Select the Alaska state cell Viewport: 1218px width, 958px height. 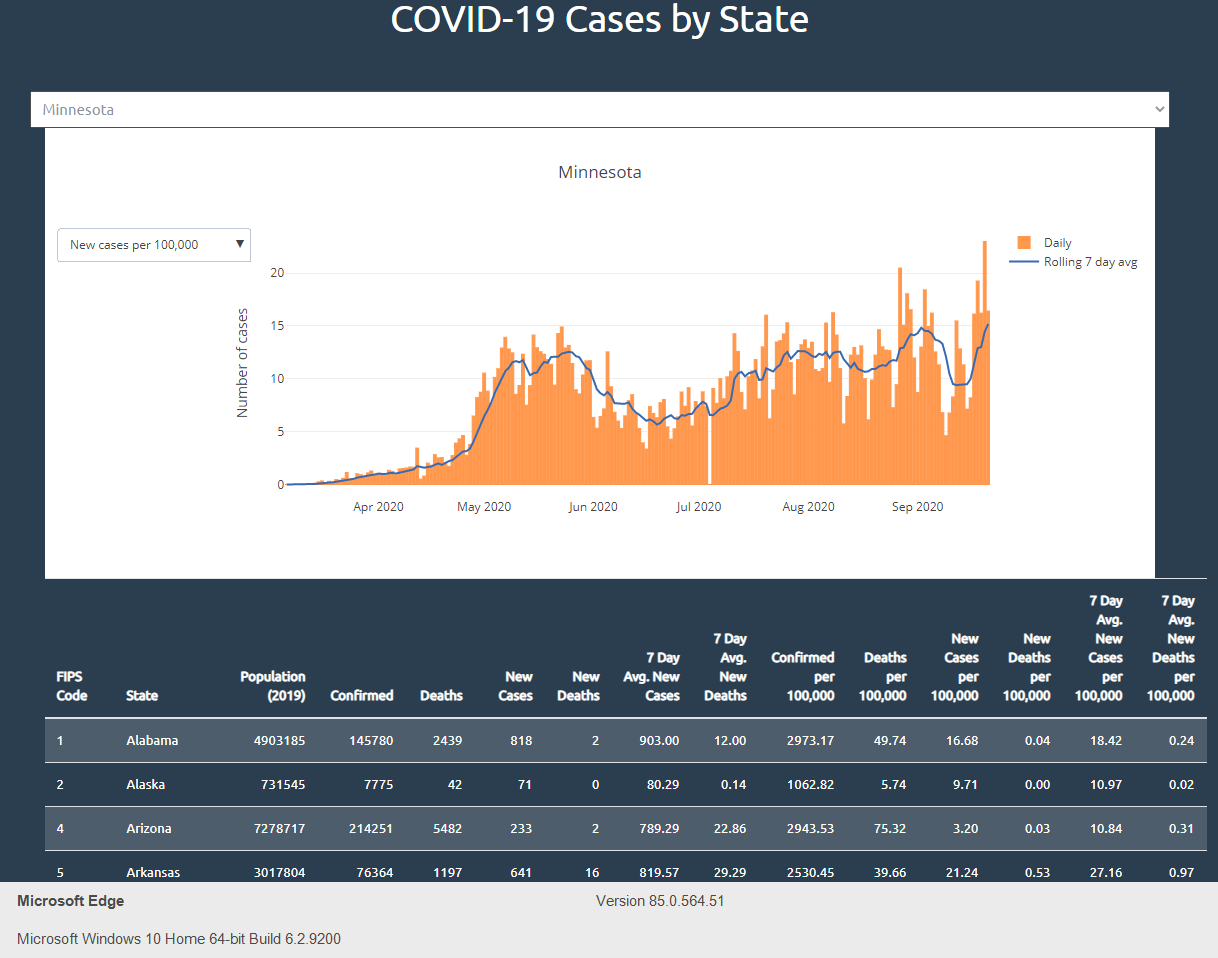[x=146, y=785]
